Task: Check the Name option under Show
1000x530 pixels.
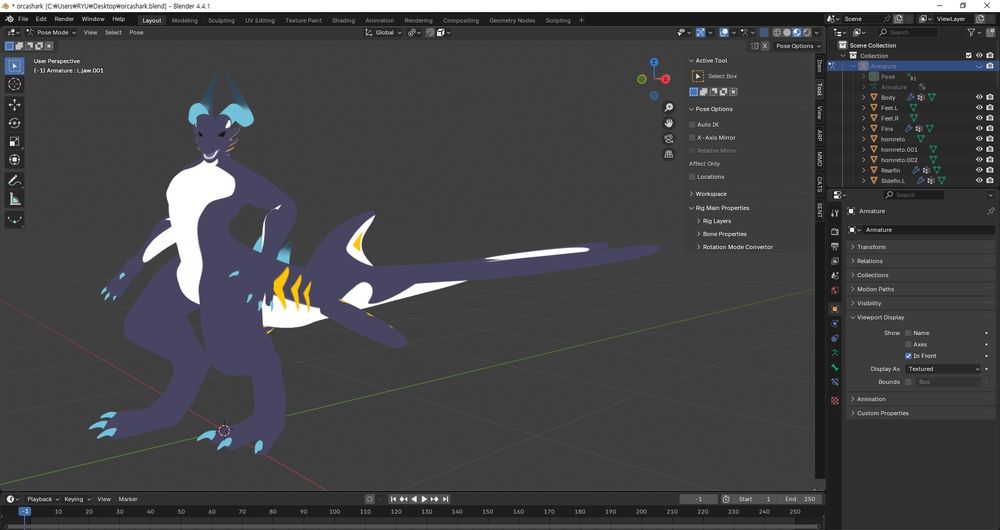Action: point(908,333)
